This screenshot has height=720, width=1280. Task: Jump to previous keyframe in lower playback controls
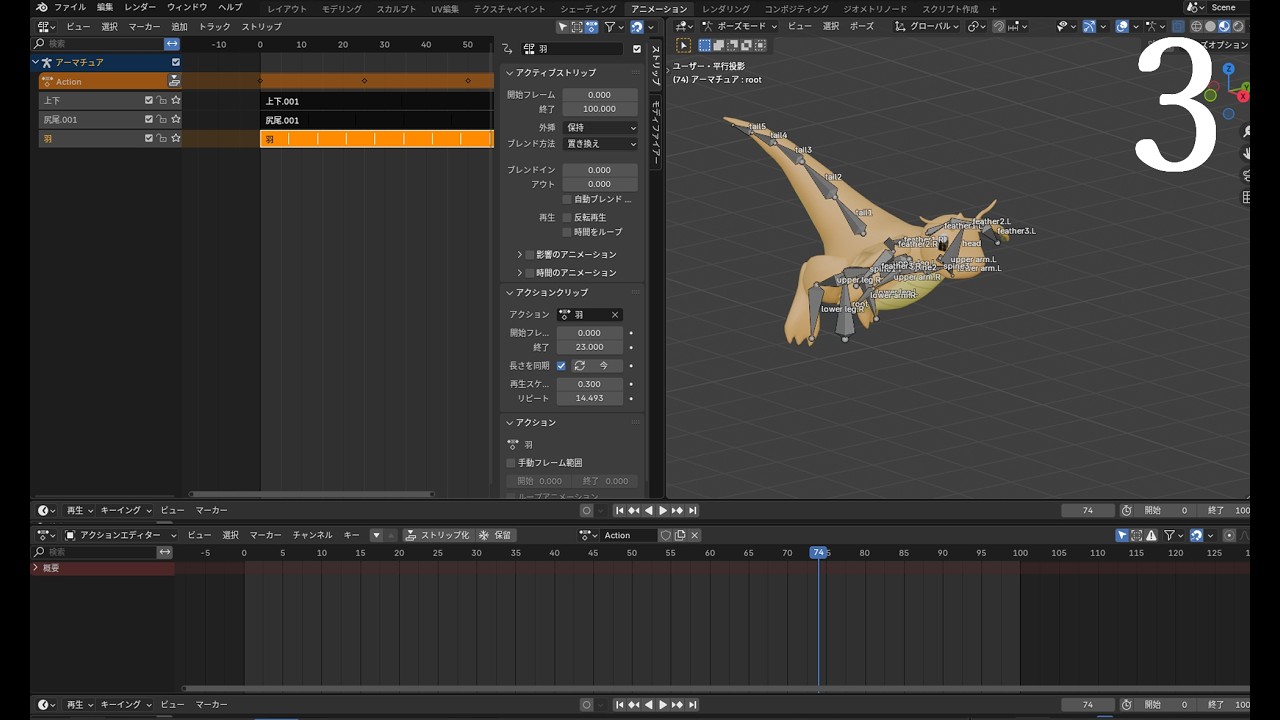(x=634, y=705)
